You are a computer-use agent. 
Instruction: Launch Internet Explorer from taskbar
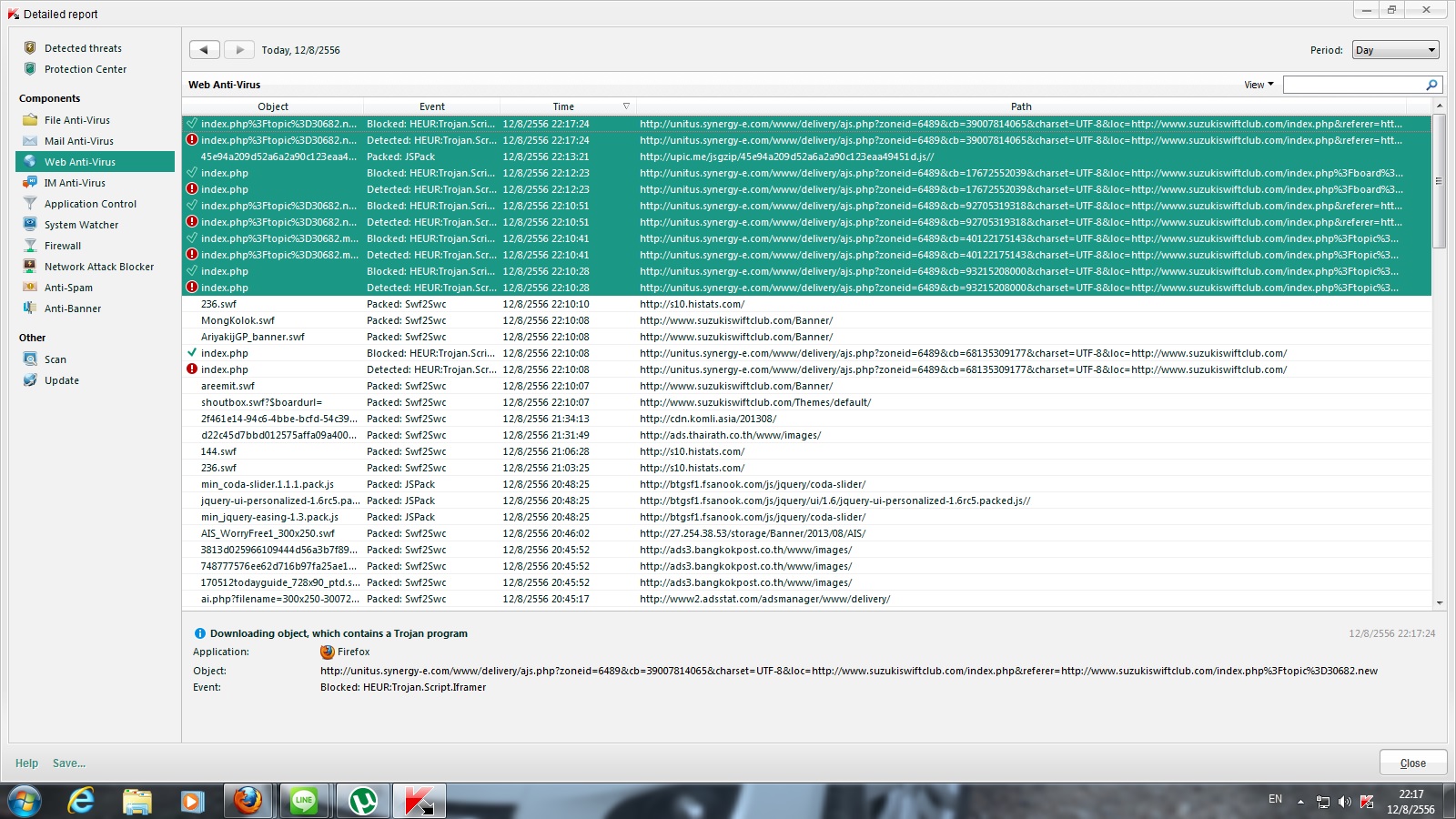81,801
